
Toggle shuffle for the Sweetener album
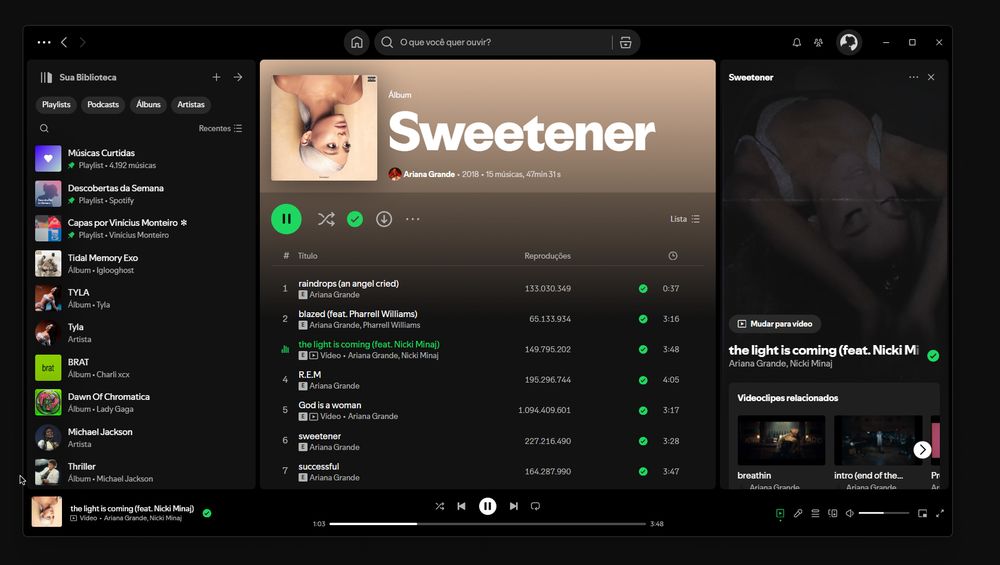point(326,219)
